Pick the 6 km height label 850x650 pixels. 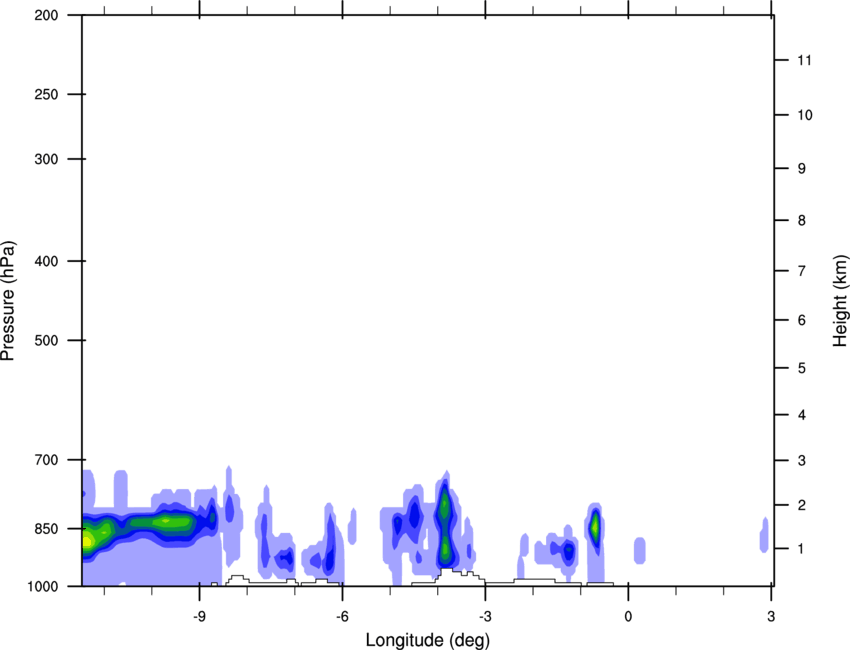coord(802,320)
